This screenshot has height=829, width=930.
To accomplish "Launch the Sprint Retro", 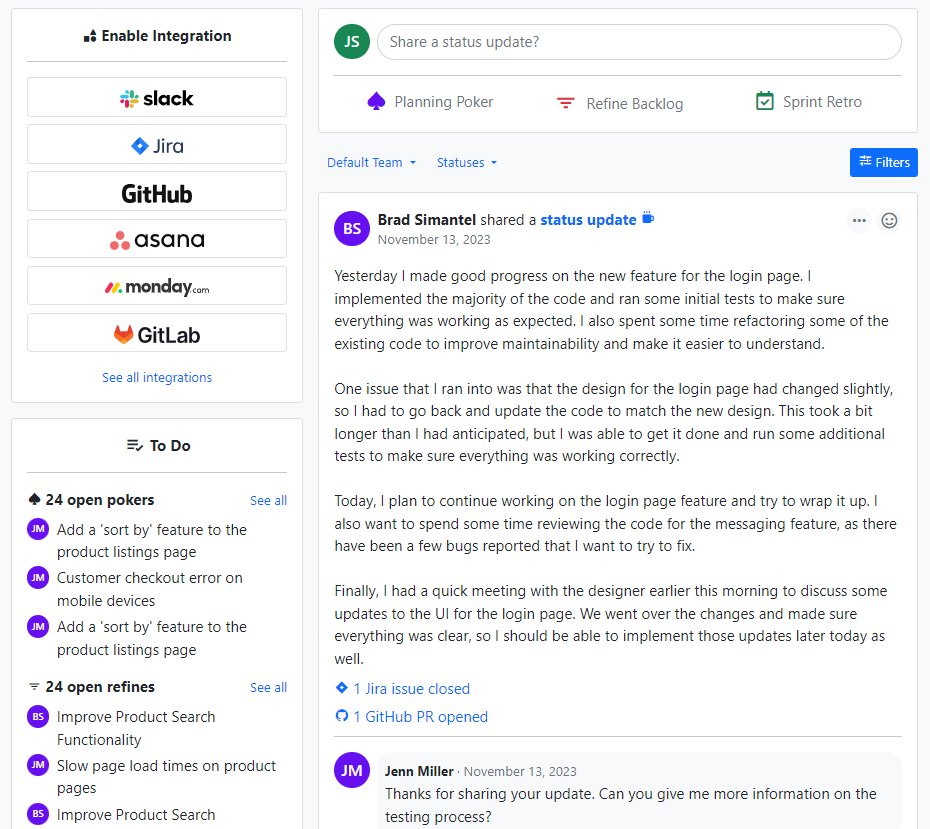I will (x=808, y=102).
